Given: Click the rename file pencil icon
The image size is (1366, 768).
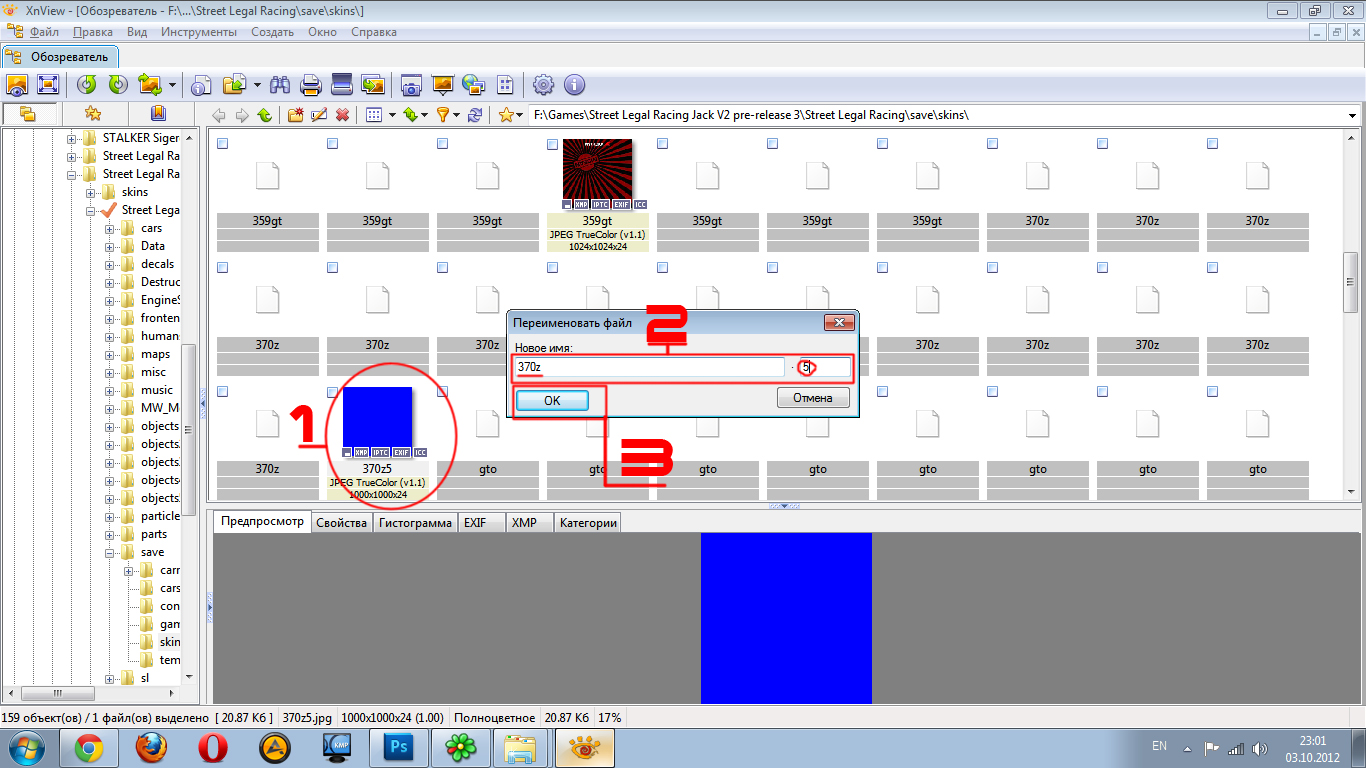Looking at the screenshot, I should pos(319,115).
